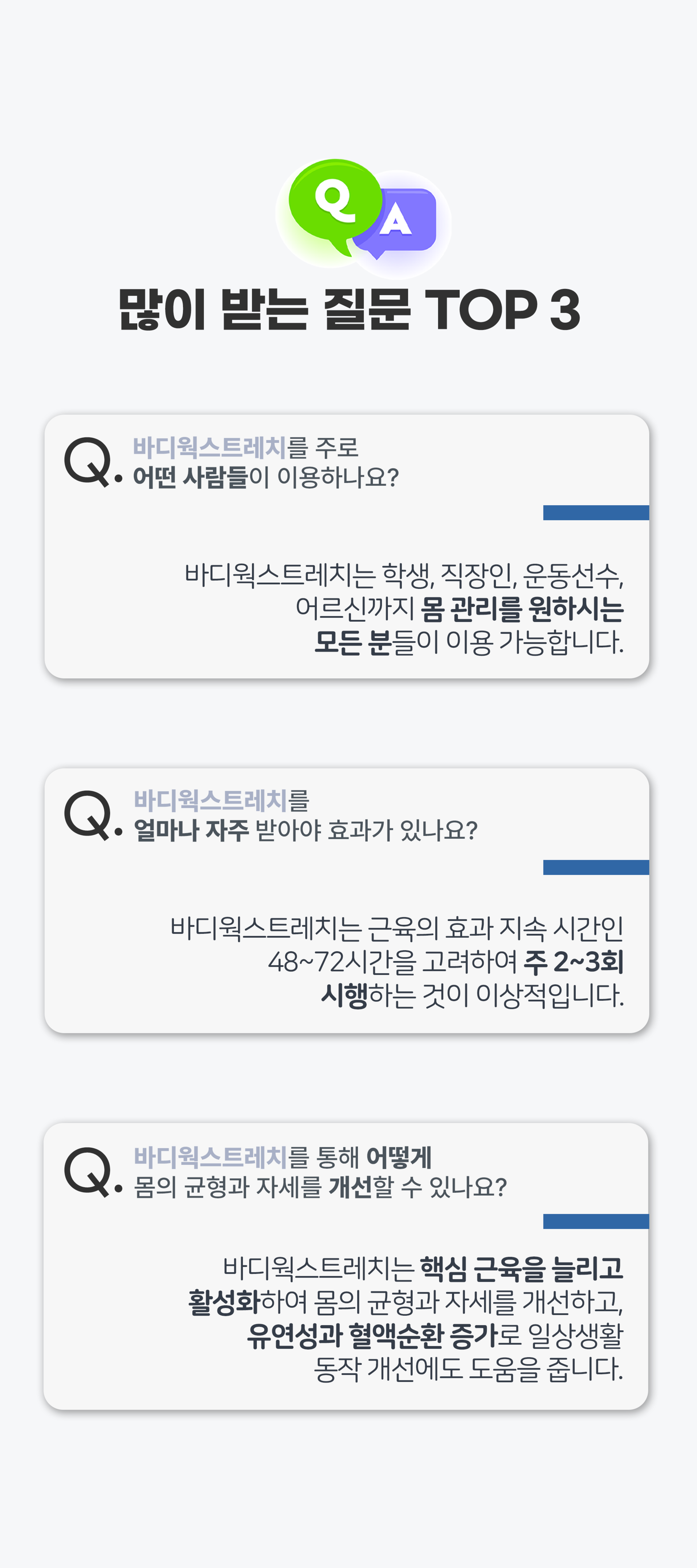
Task: Click the bold text 주 2~3회
Action: coord(574,962)
